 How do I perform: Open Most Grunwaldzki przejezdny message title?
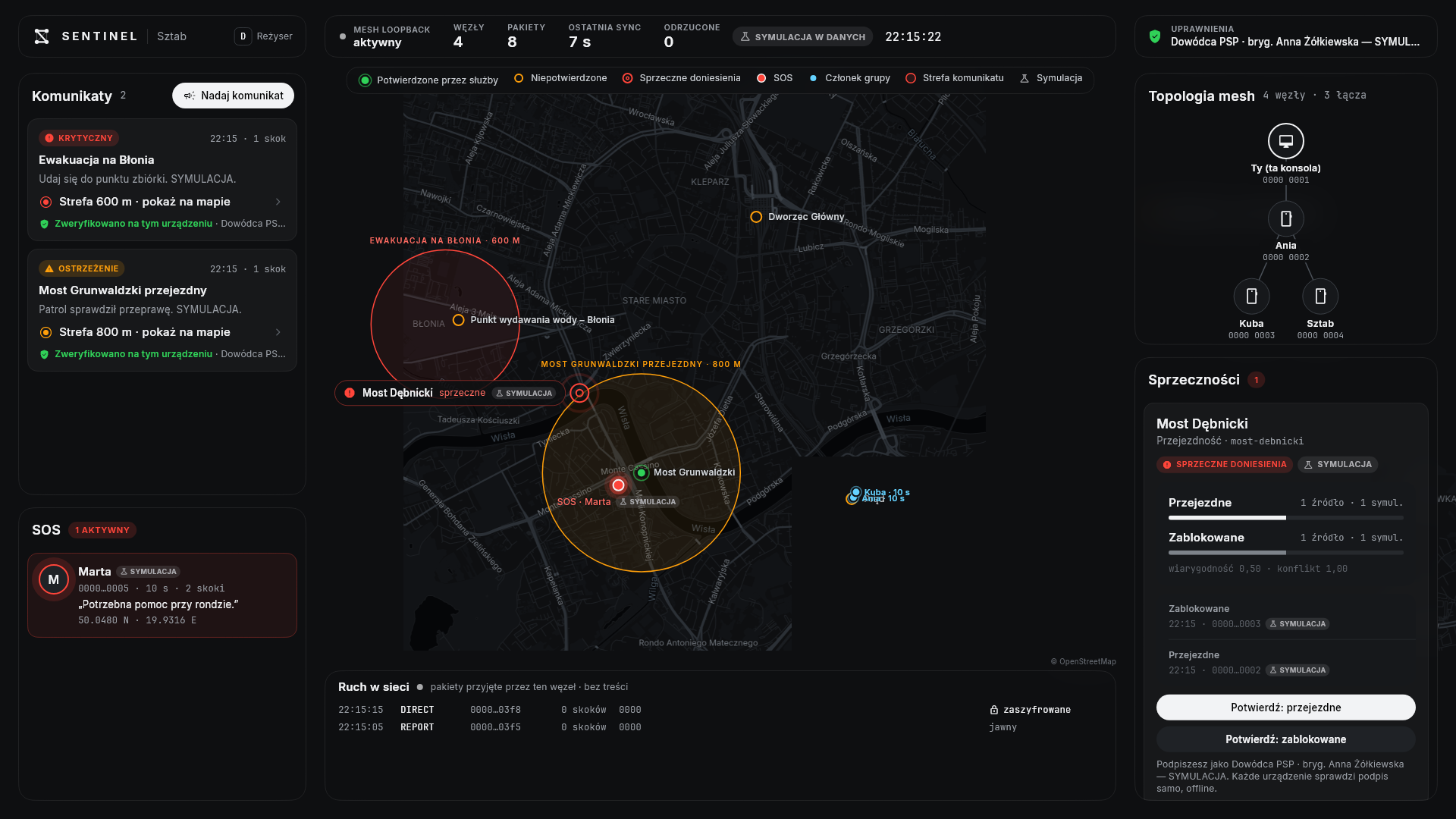(x=123, y=290)
